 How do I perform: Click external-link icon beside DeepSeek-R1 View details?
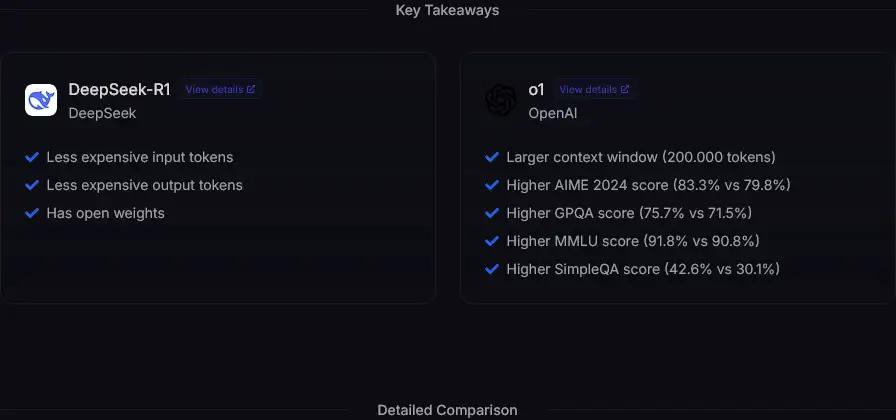(x=251, y=89)
